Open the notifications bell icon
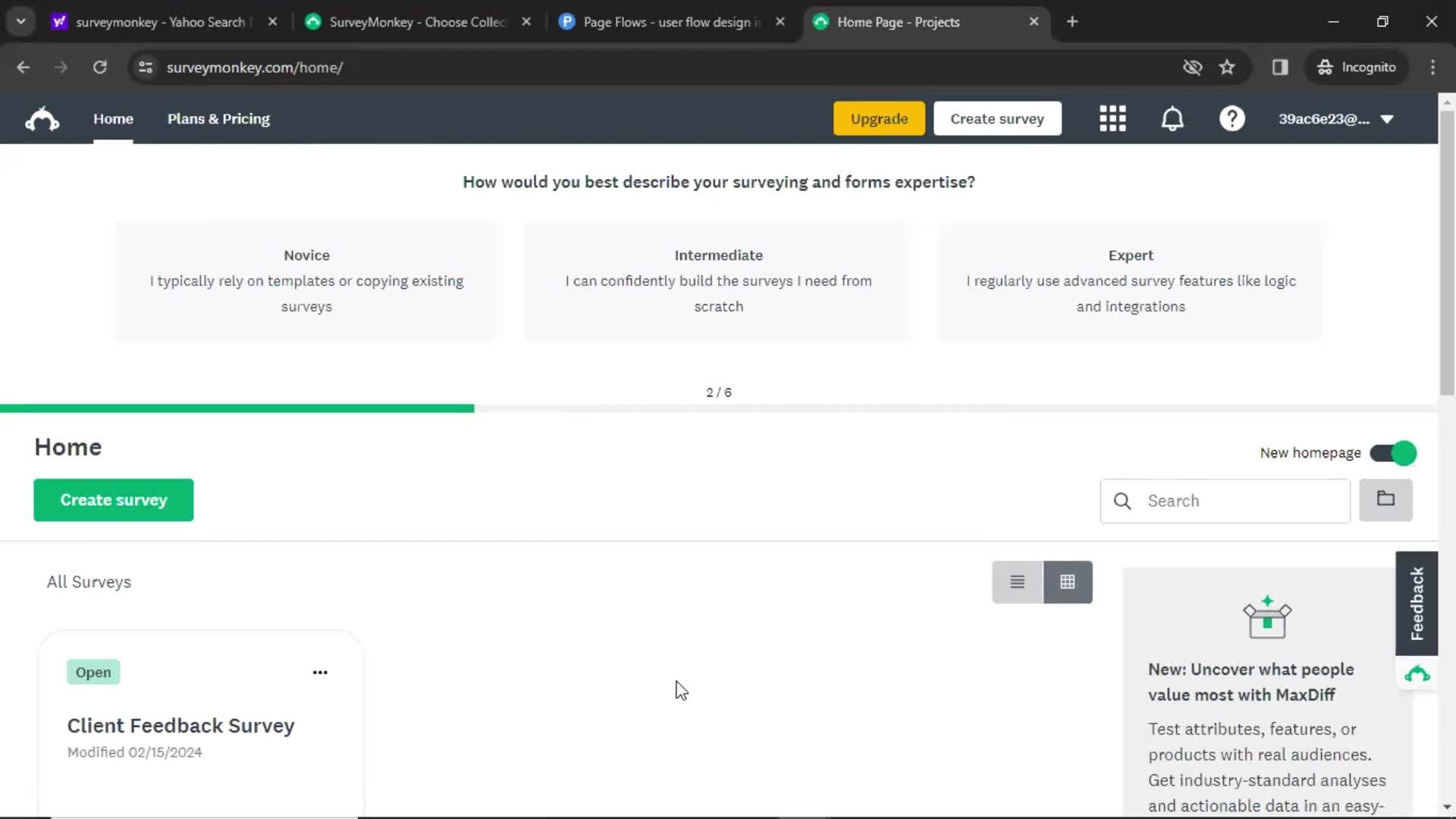Viewport: 1456px width, 819px height. coord(1173,118)
